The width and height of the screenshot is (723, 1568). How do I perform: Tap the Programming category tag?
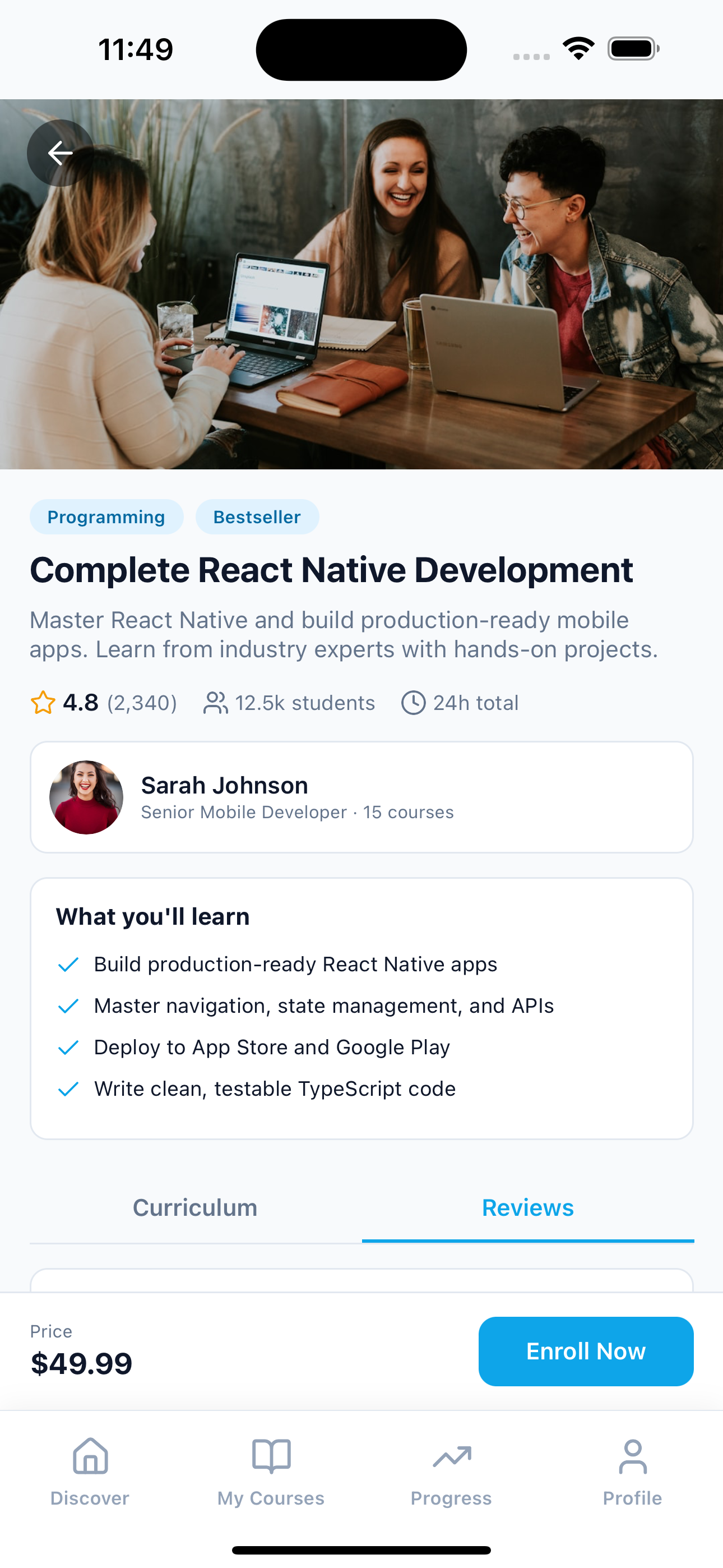click(x=106, y=517)
